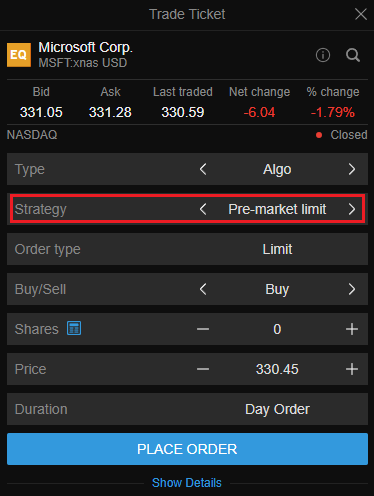Click the search magnifier icon

click(353, 55)
